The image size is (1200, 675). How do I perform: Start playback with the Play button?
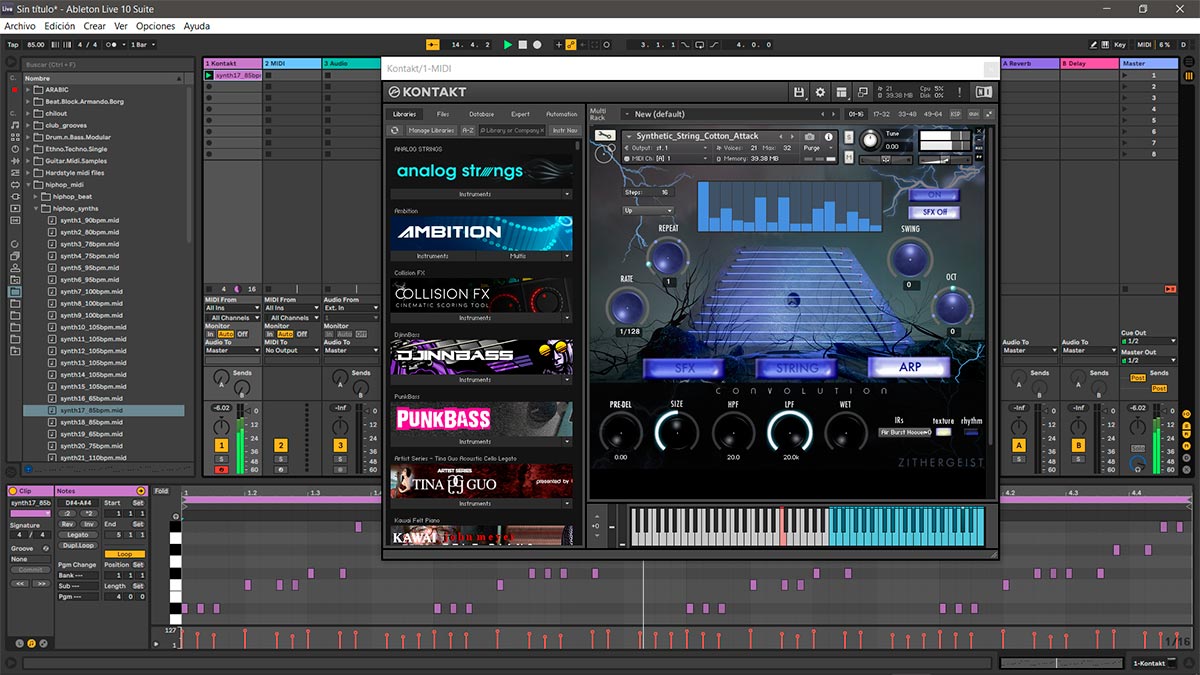pyautogui.click(x=508, y=45)
